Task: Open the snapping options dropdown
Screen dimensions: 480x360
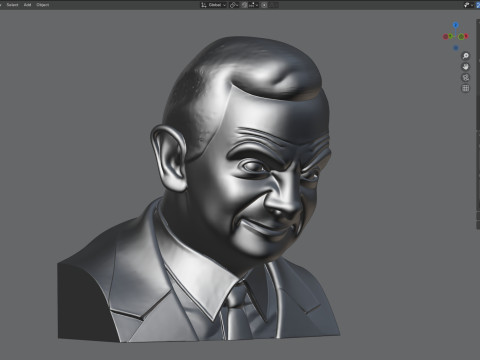Action: (253, 5)
